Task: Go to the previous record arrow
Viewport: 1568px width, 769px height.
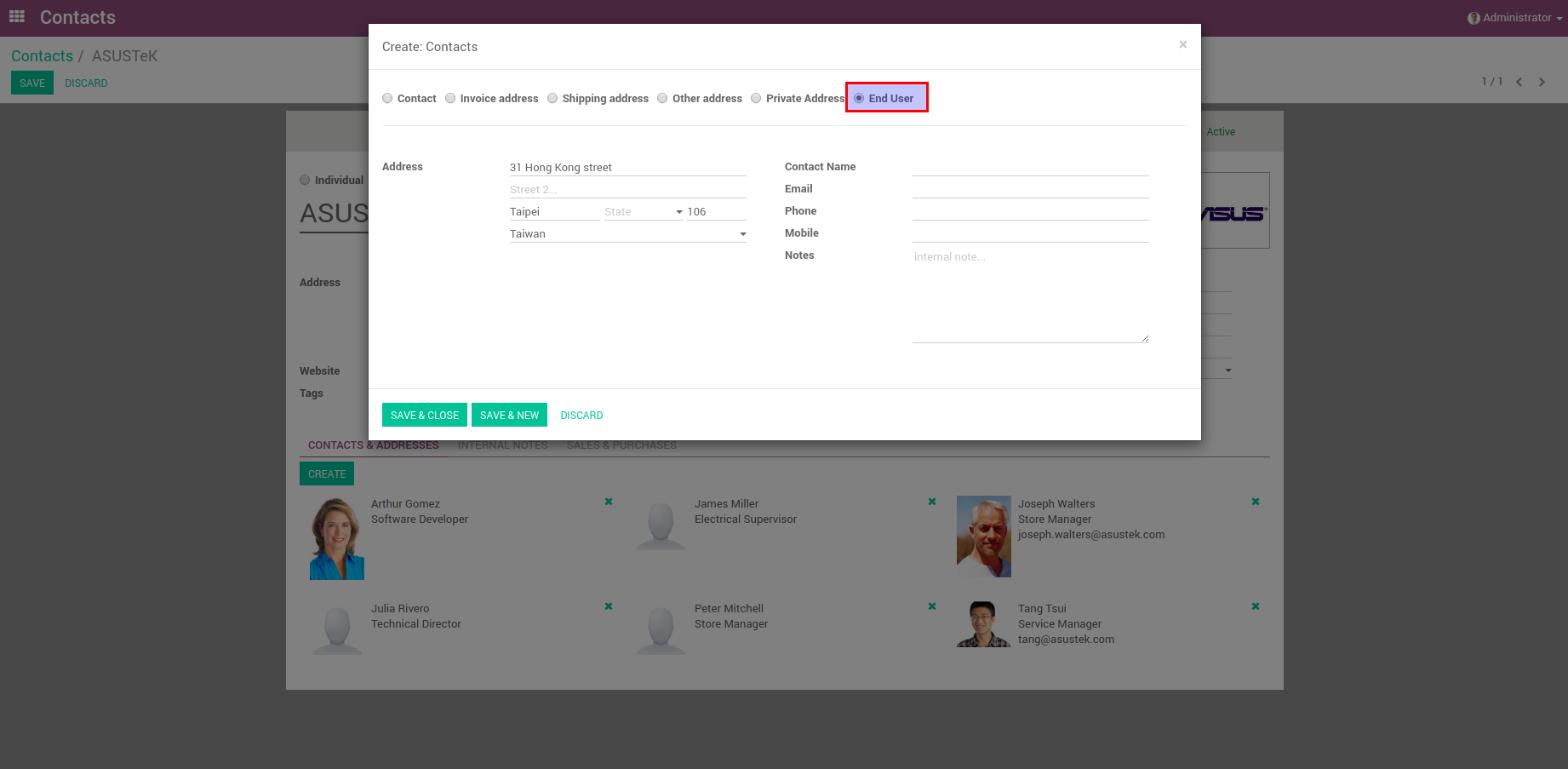Action: pyautogui.click(x=1519, y=82)
